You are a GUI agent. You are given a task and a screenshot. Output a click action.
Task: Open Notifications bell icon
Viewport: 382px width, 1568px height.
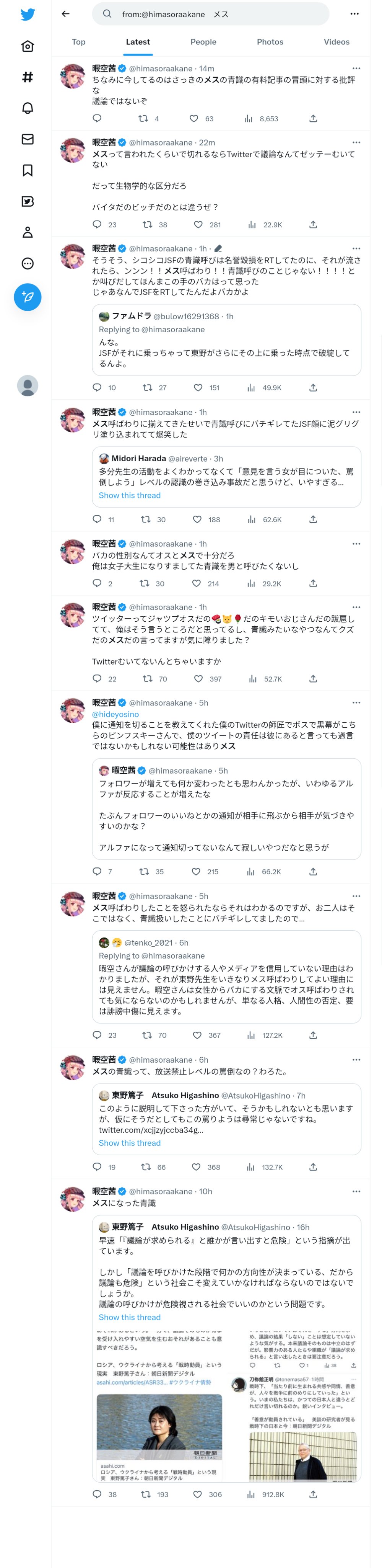(x=28, y=108)
